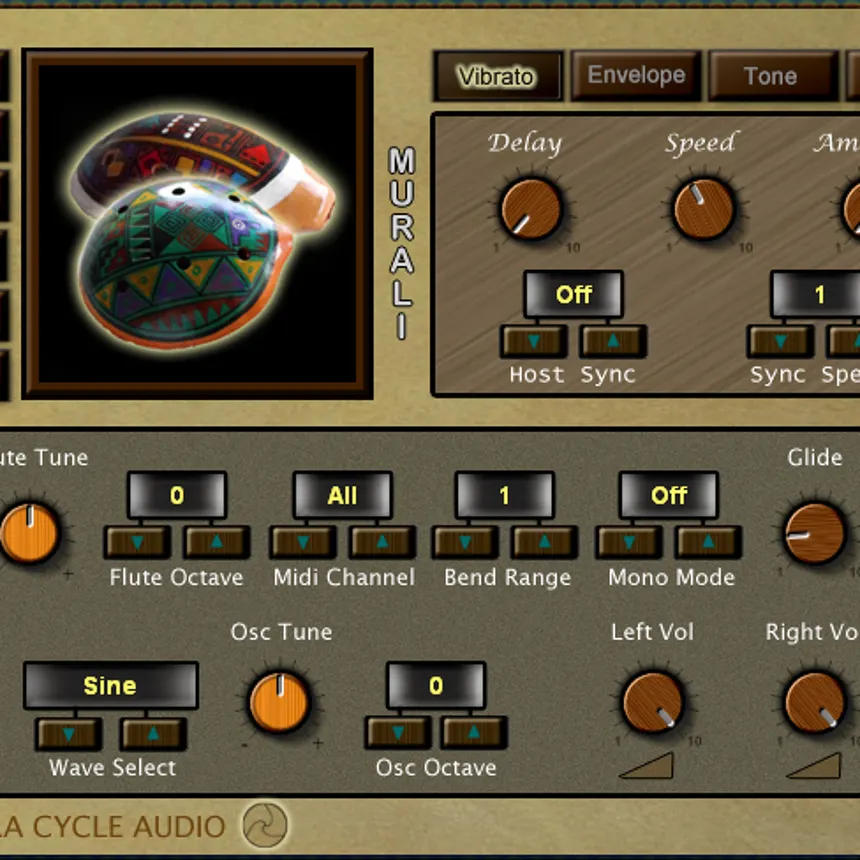Click the Sync Speed value display showing 1
860x860 pixels.
(x=816, y=295)
